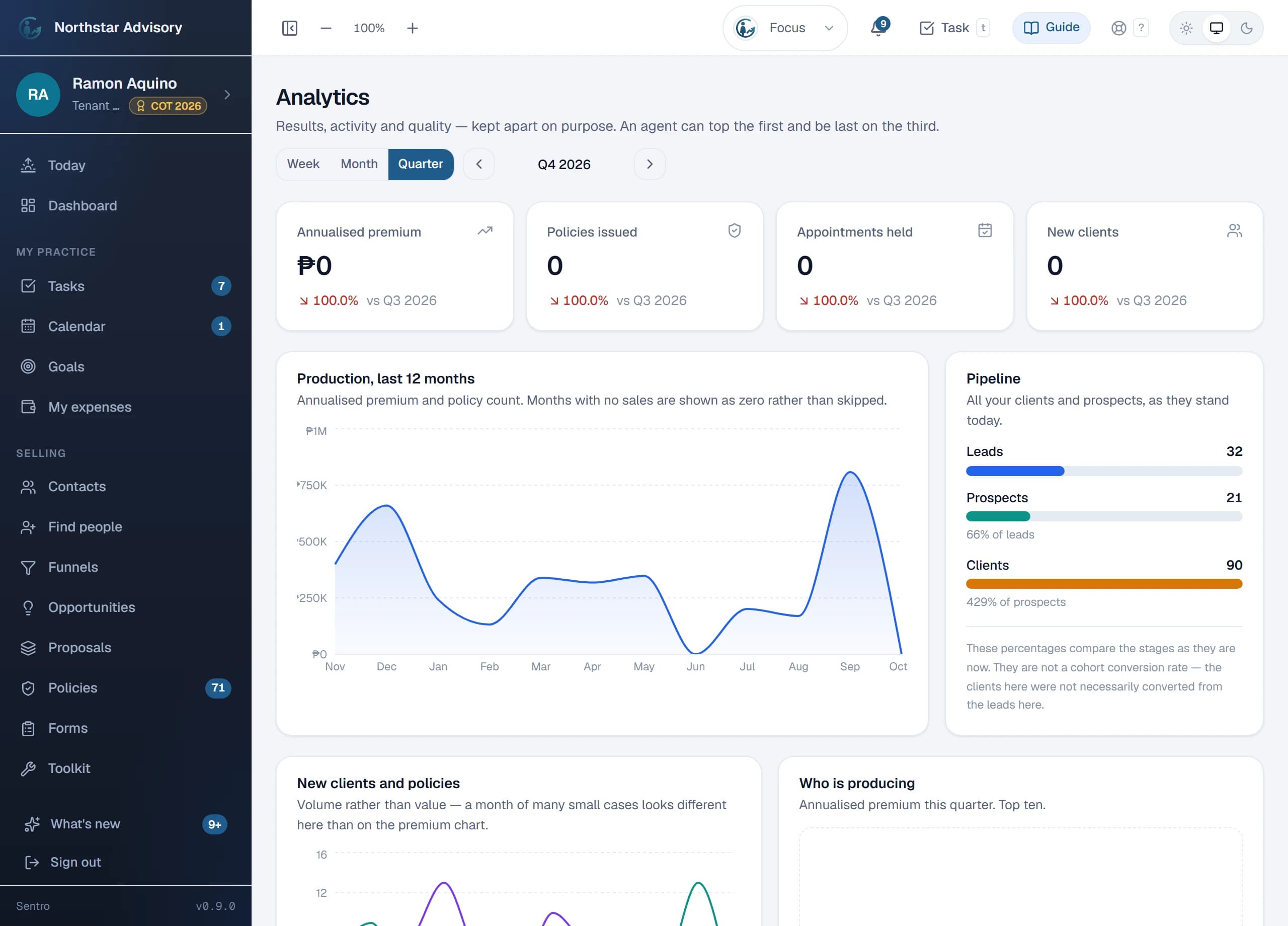1288x926 pixels.
Task: Click the RA avatar circle
Action: (38, 94)
